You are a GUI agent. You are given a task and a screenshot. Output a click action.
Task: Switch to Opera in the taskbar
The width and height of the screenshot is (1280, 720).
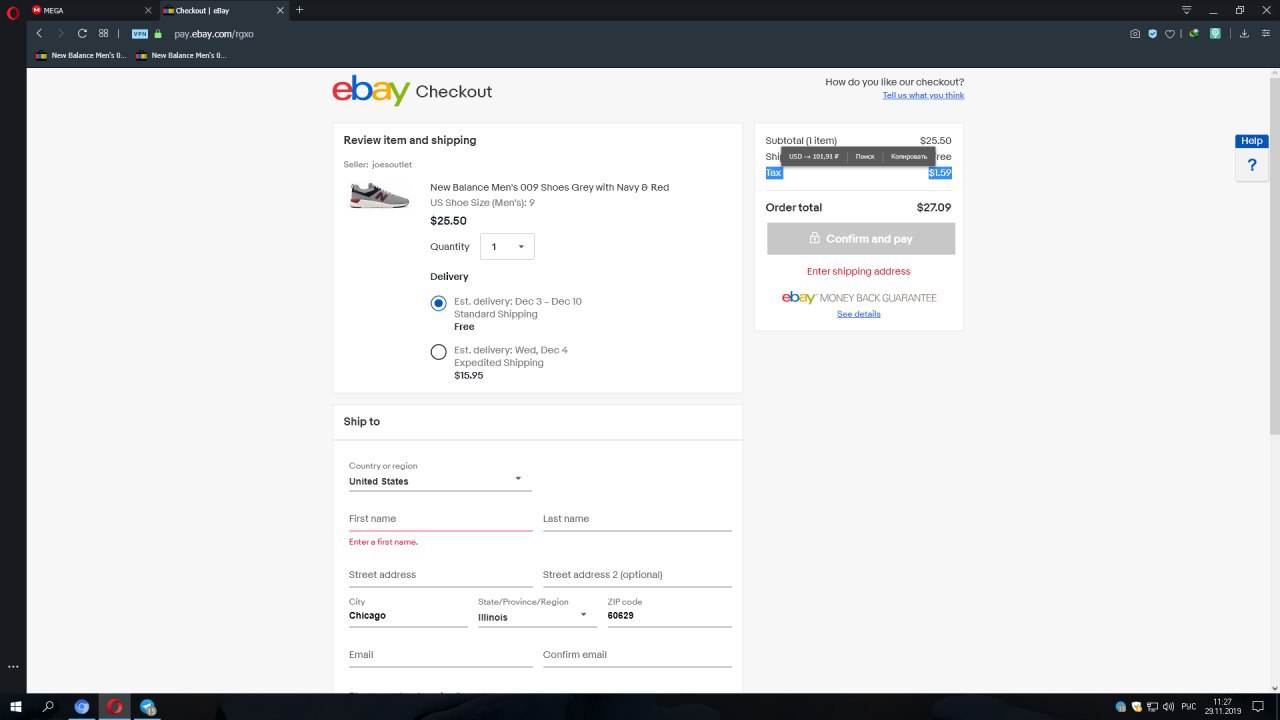point(115,706)
